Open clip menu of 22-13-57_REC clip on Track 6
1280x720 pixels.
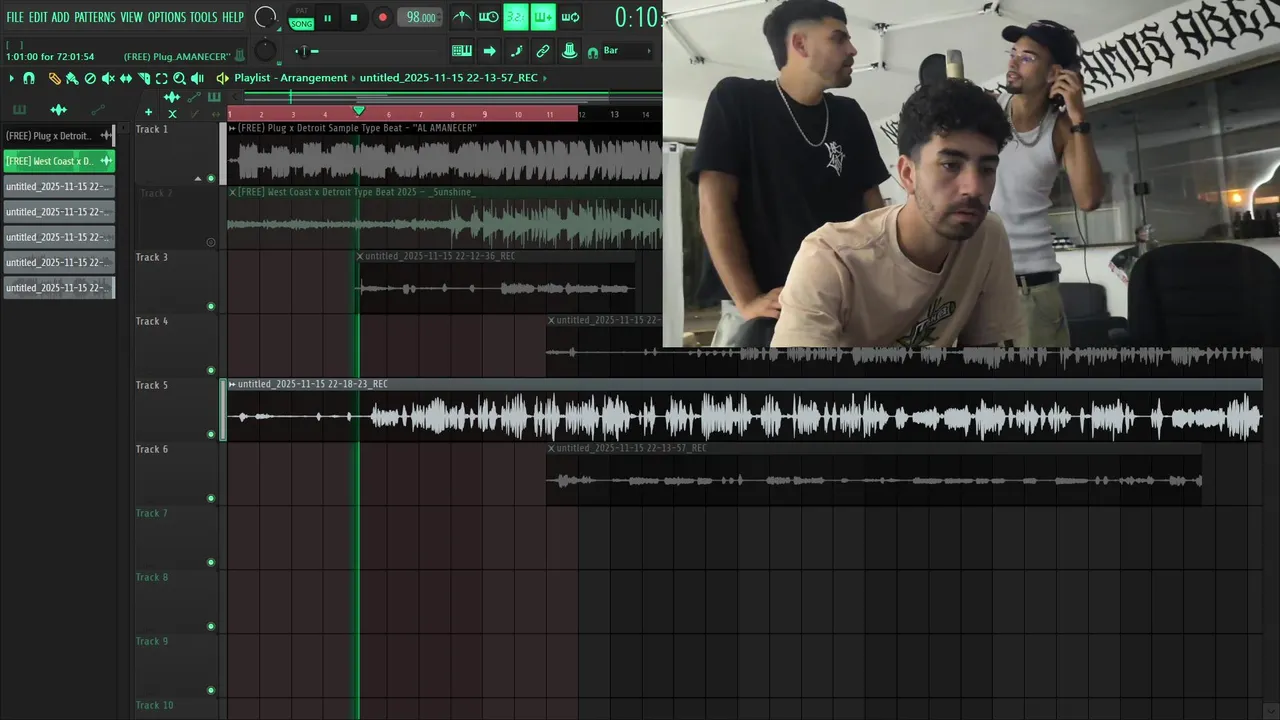click(x=551, y=448)
